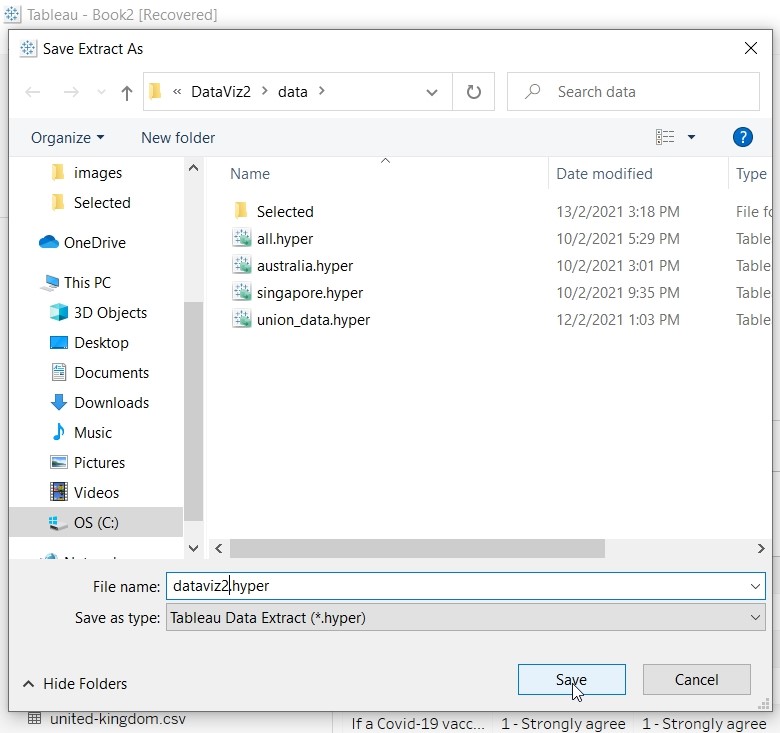Select the singapore.hyper file
This screenshot has width=780, height=733.
[x=309, y=293]
